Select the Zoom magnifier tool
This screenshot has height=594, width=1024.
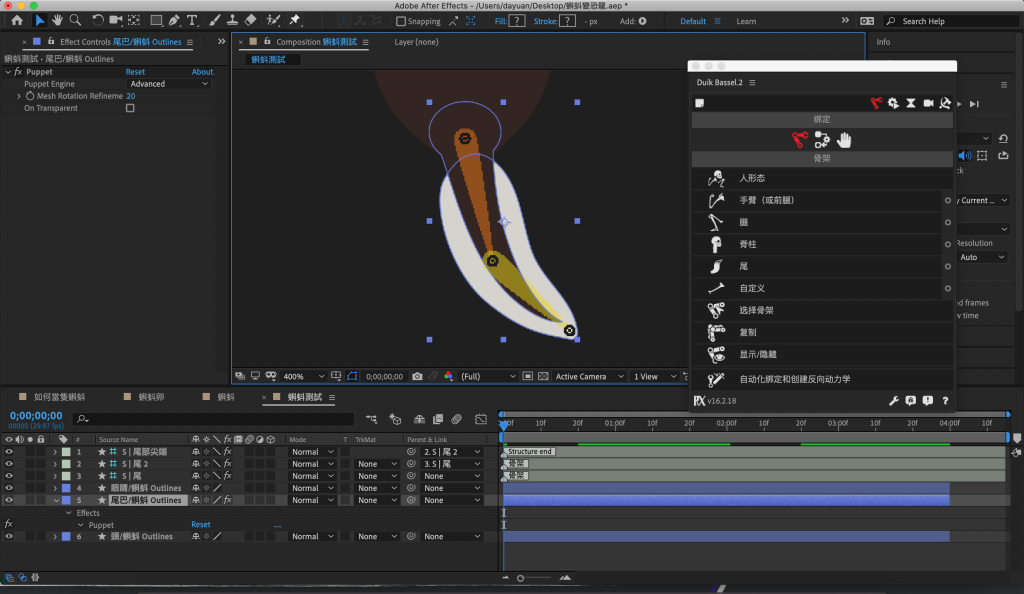tap(75, 20)
